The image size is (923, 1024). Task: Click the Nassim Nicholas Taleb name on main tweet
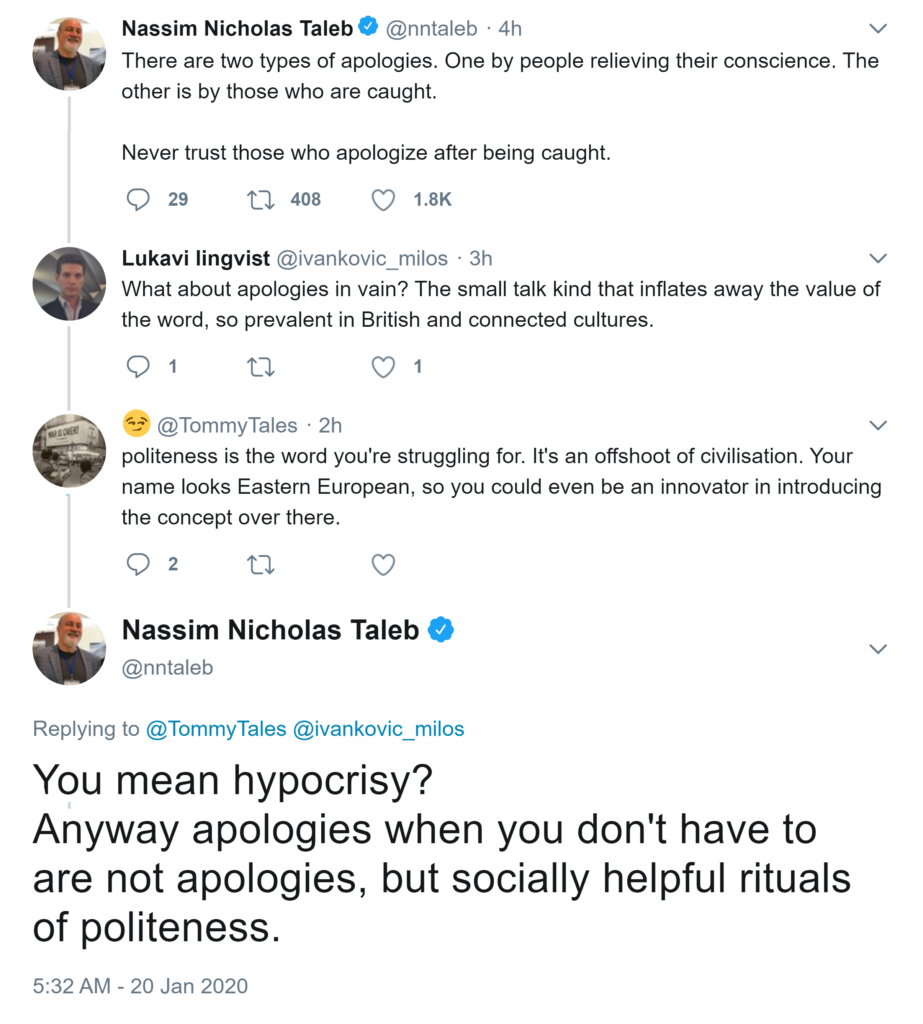click(x=270, y=630)
